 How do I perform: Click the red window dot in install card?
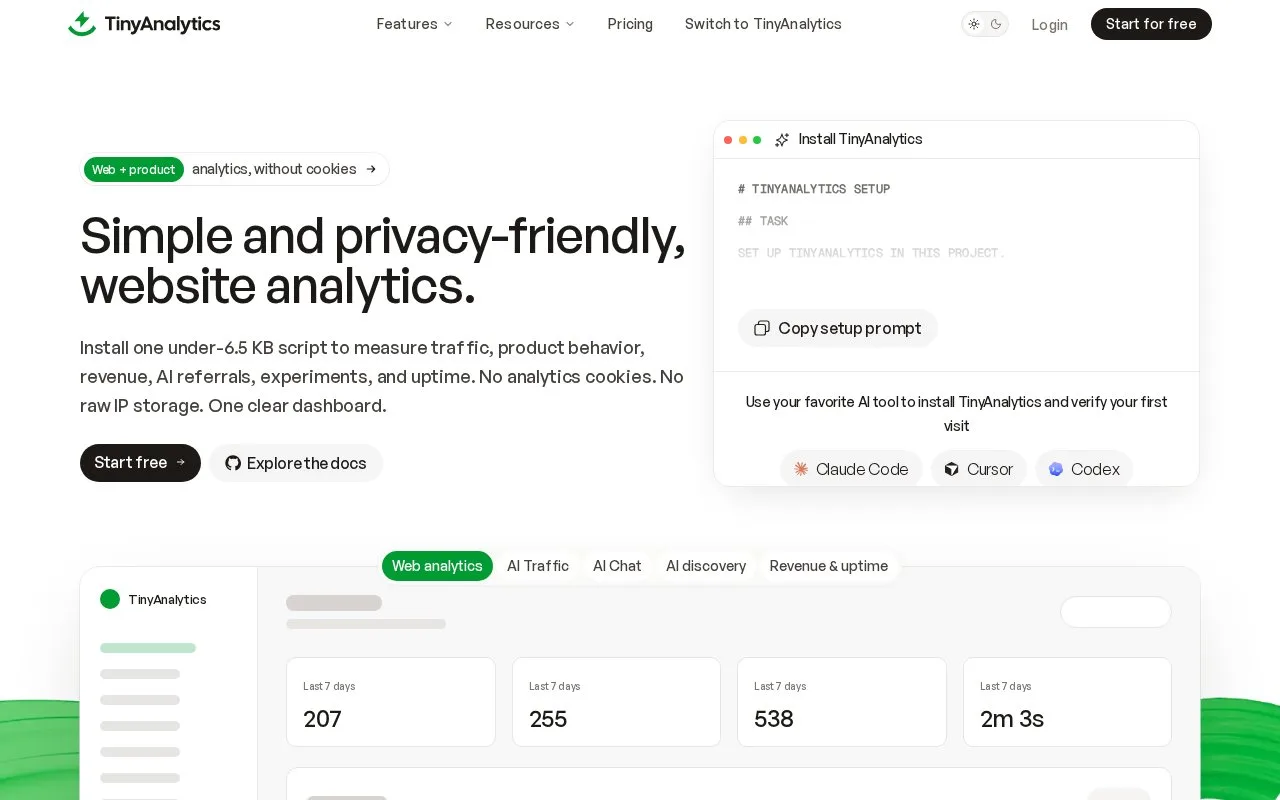(x=728, y=140)
